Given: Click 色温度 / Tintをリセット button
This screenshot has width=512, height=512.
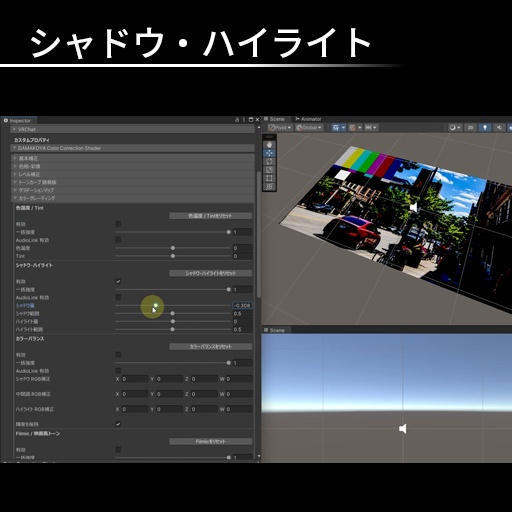Looking at the screenshot, I should click(211, 216).
